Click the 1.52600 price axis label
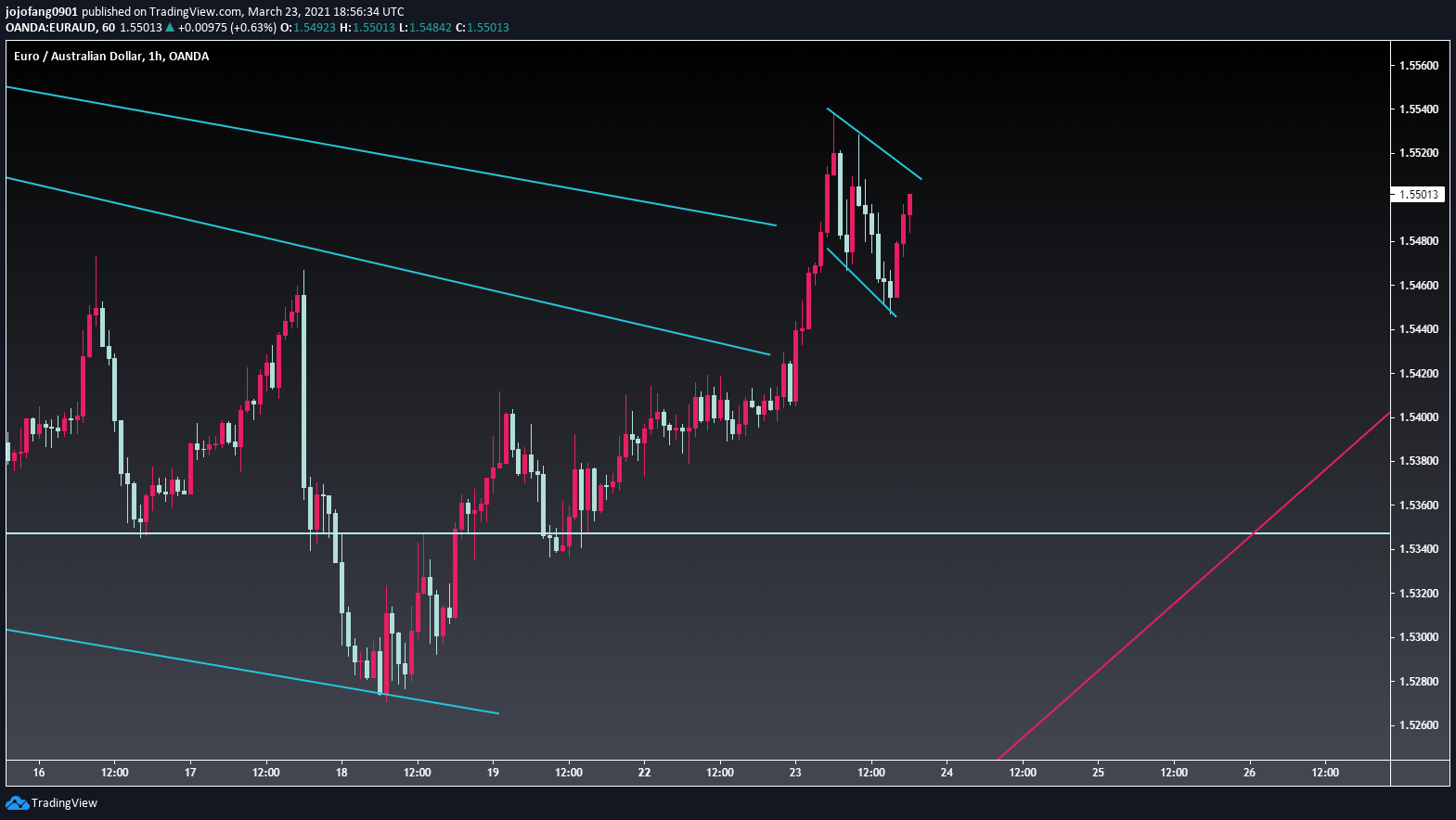The width and height of the screenshot is (1456, 820). [x=1419, y=724]
